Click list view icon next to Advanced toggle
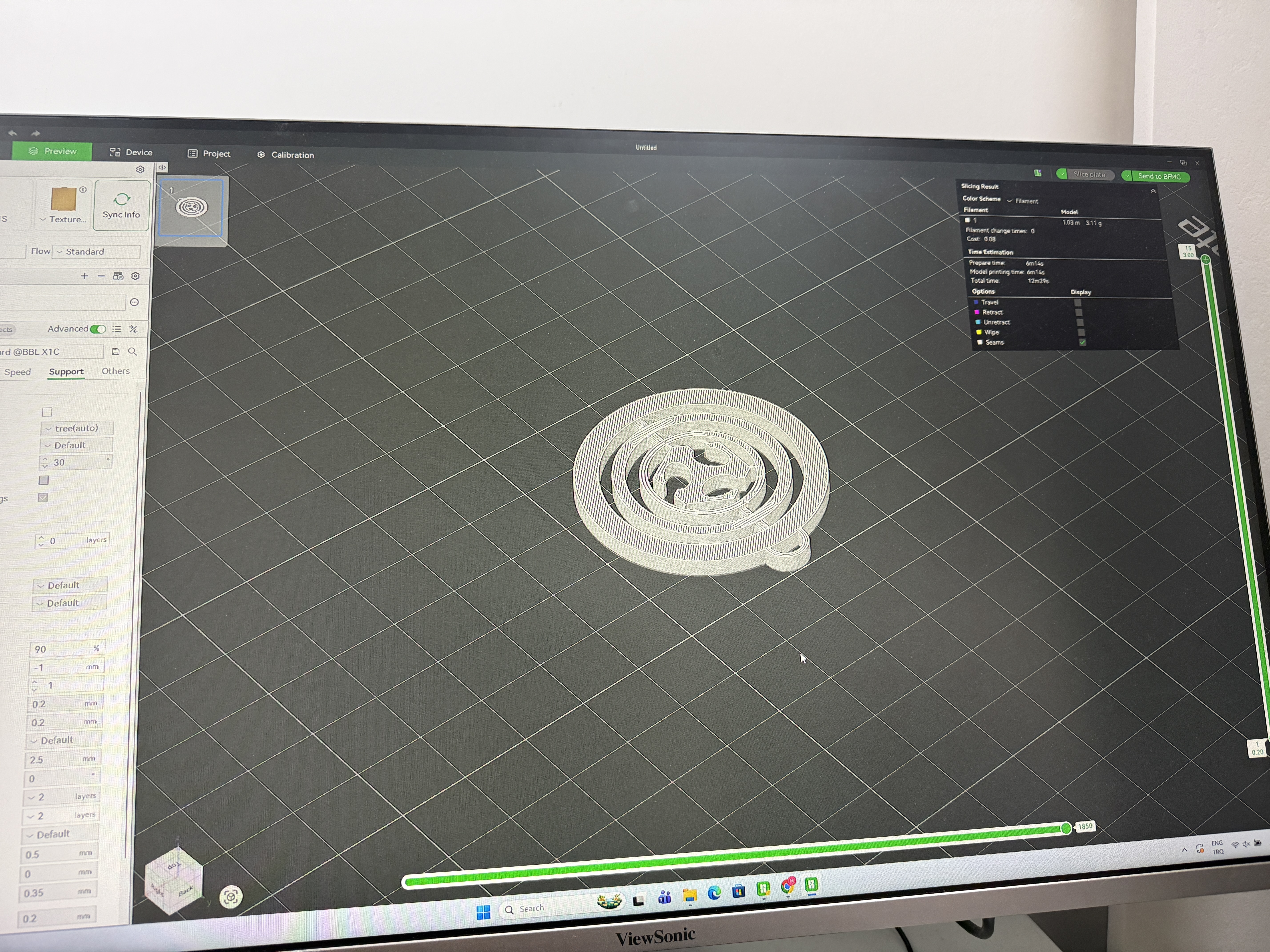 click(x=117, y=329)
